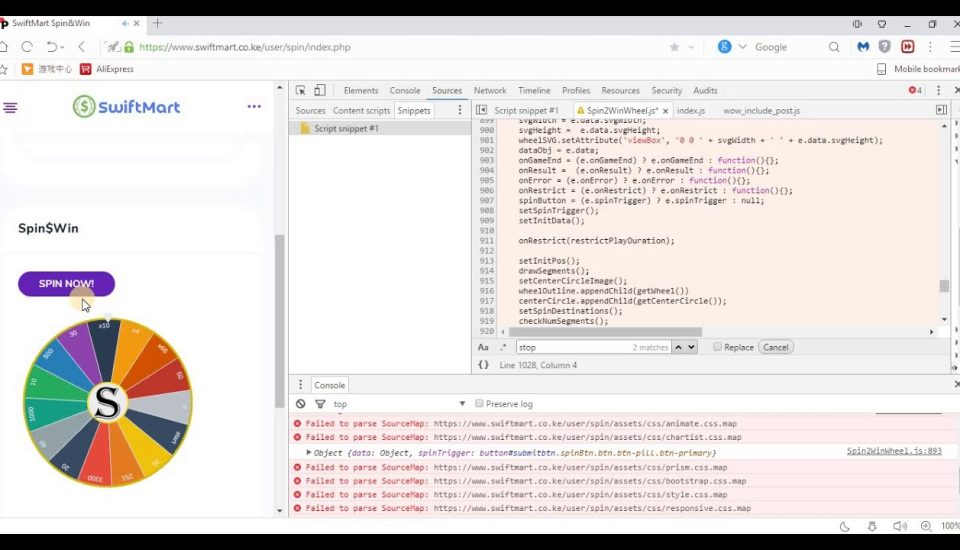Toggle match case Aa search option
Screen dimensions: 960x550
click(483, 347)
